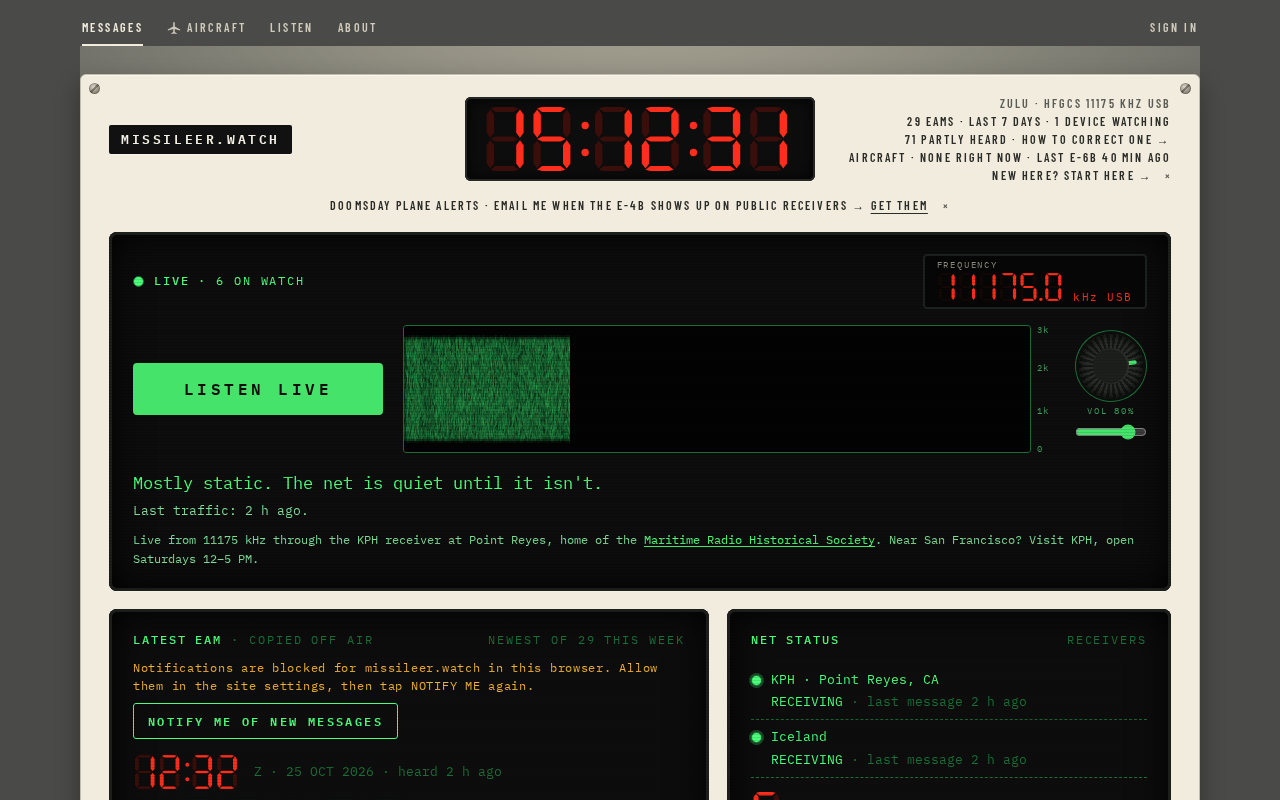Click "NEWEST OF 29 THIS WEEK" label
The width and height of the screenshot is (1280, 800).
pyautogui.click(x=586, y=640)
